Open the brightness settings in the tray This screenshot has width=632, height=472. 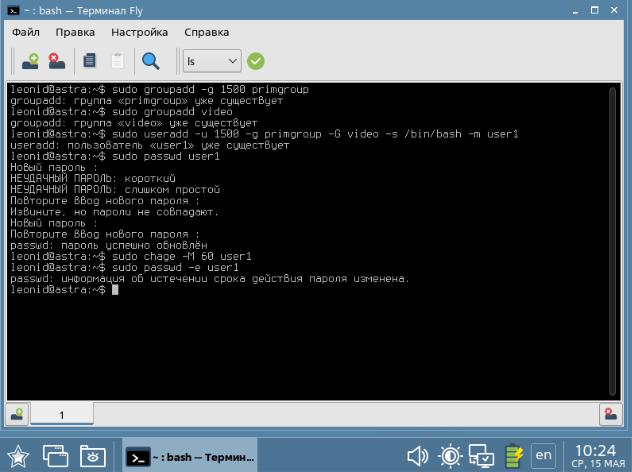(x=450, y=456)
